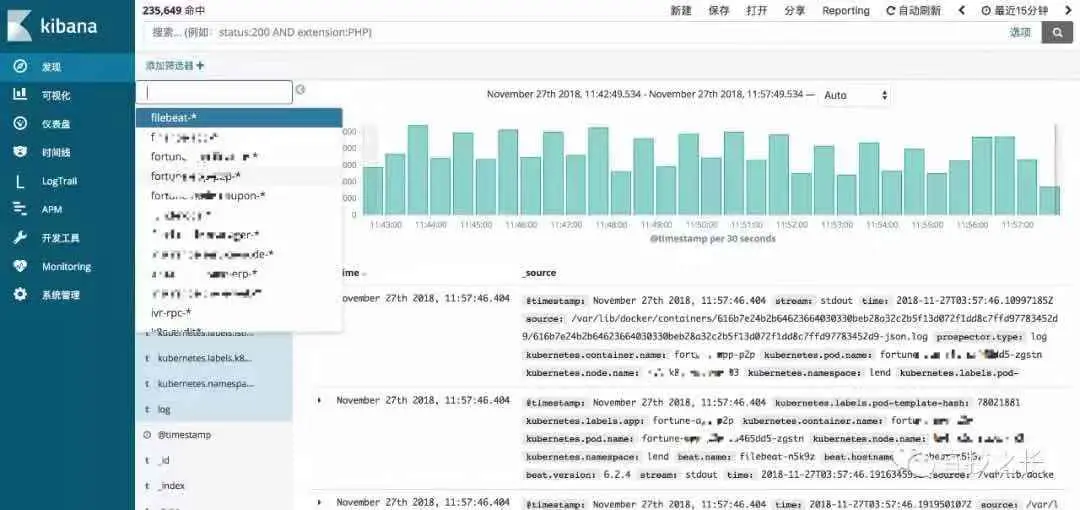Open Monitoring heartbeat item
The image size is (1080, 510).
click(67, 267)
